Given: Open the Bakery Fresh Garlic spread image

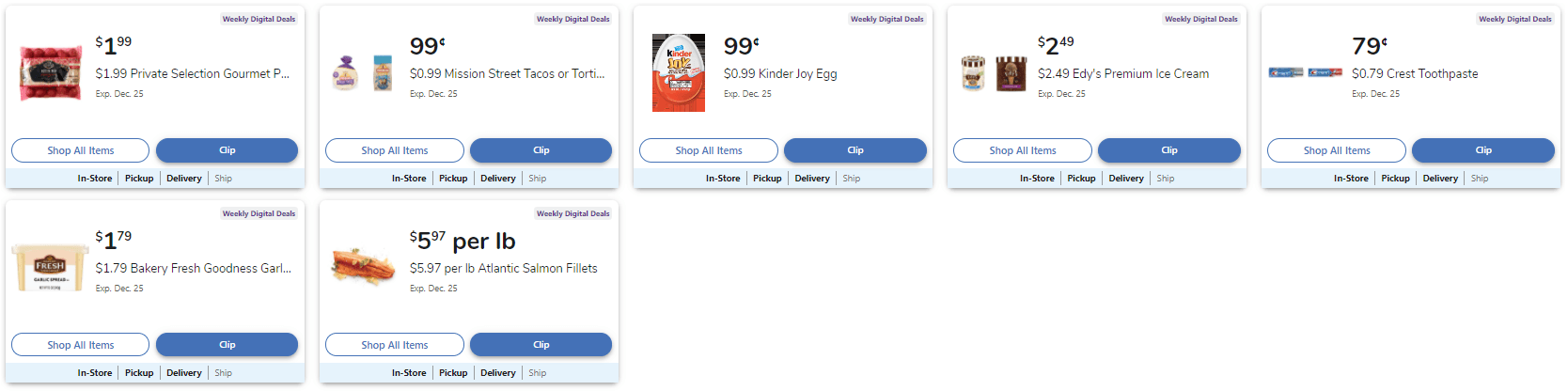Looking at the screenshot, I should tap(51, 268).
